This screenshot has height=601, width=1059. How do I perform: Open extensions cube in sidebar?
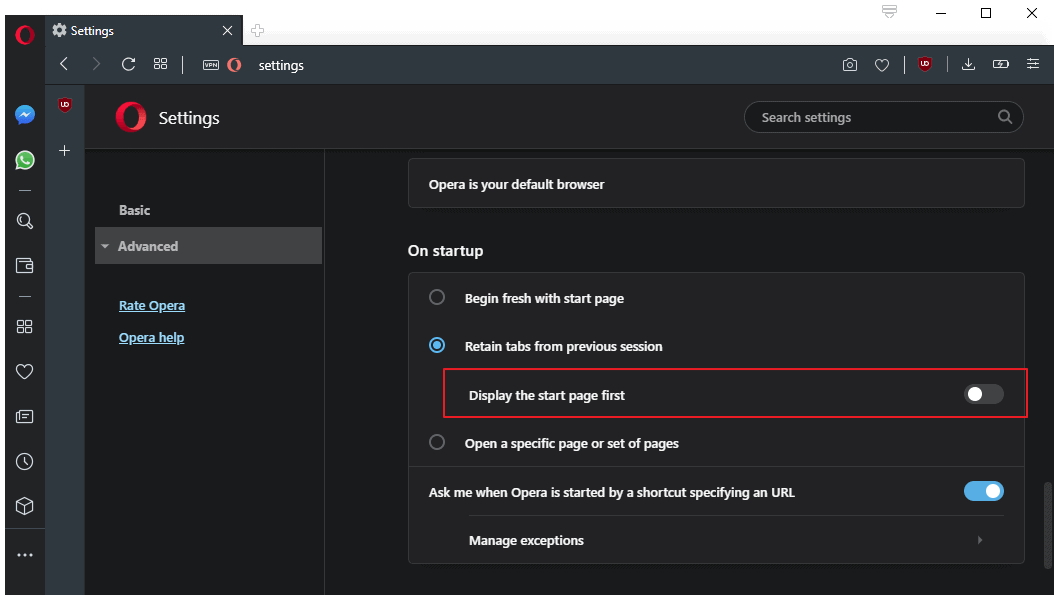25,506
